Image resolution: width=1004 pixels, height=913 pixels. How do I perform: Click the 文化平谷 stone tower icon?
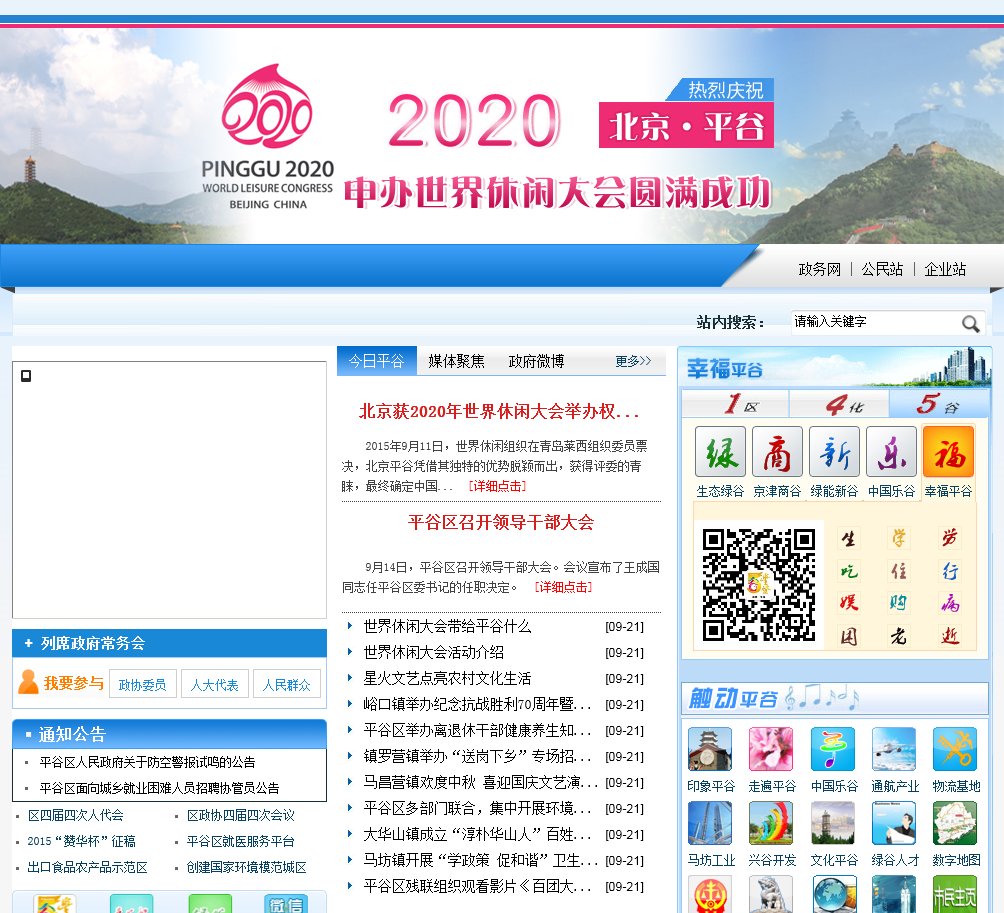833,823
